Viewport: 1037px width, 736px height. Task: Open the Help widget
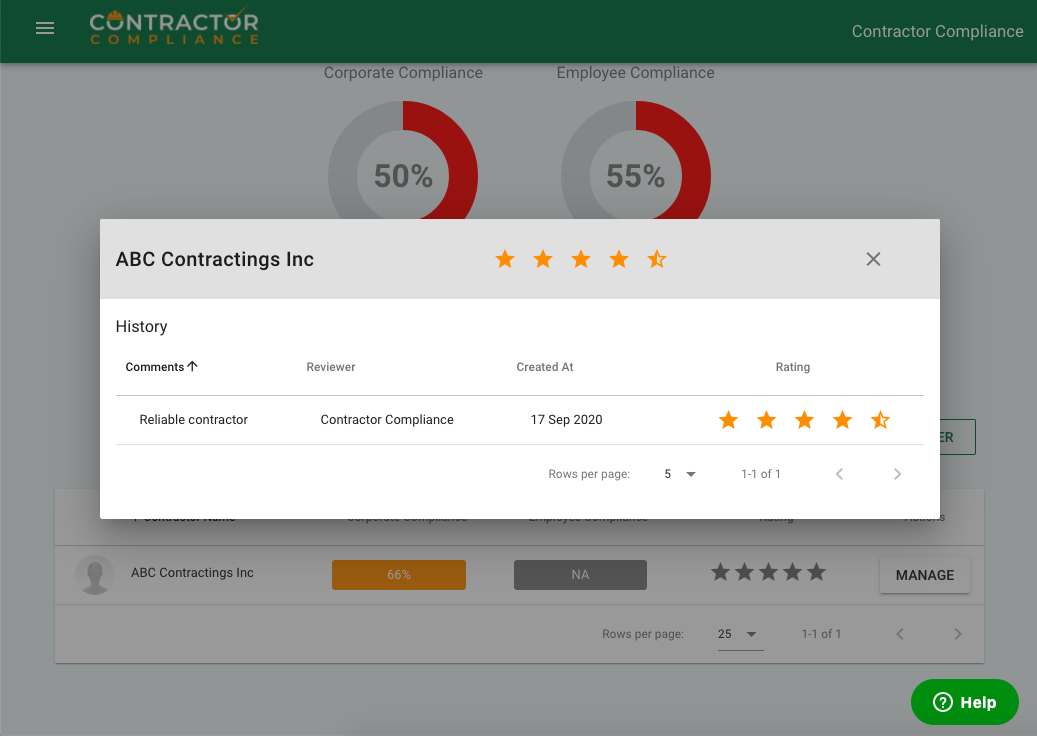click(x=964, y=702)
